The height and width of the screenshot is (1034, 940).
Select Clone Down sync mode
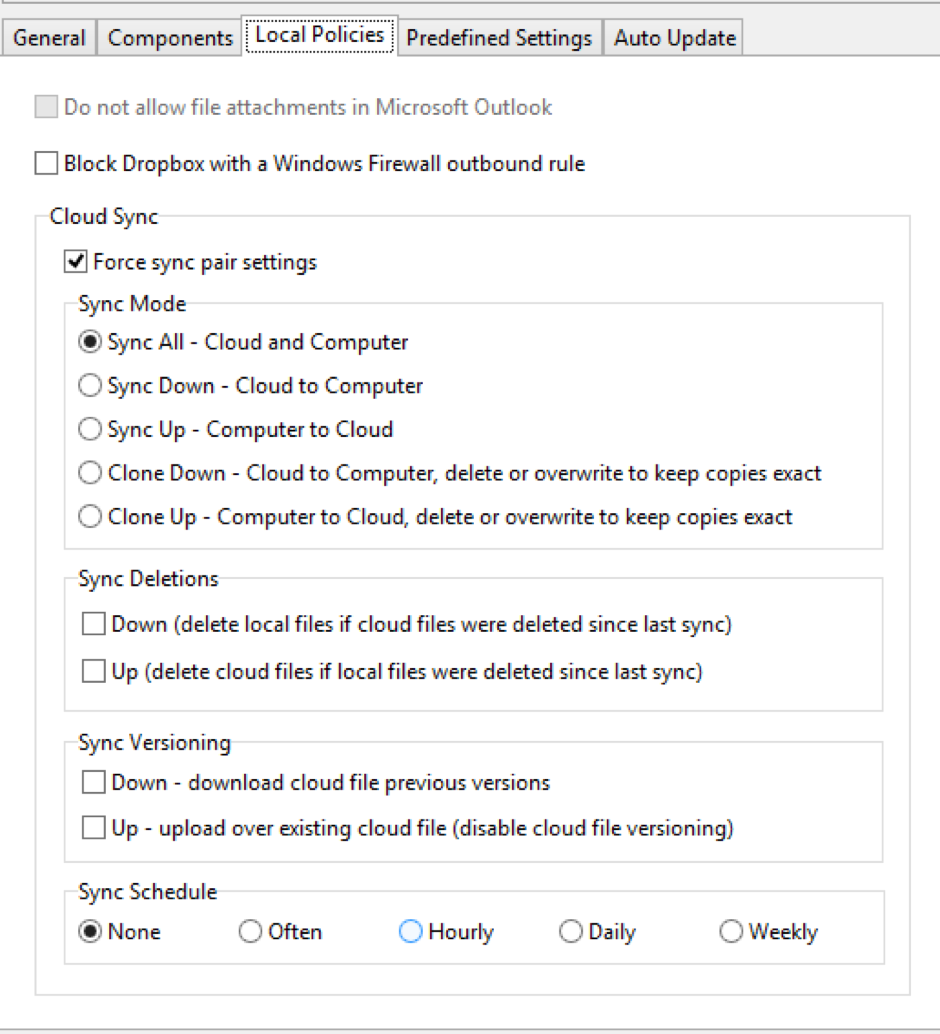pyautogui.click(x=90, y=473)
